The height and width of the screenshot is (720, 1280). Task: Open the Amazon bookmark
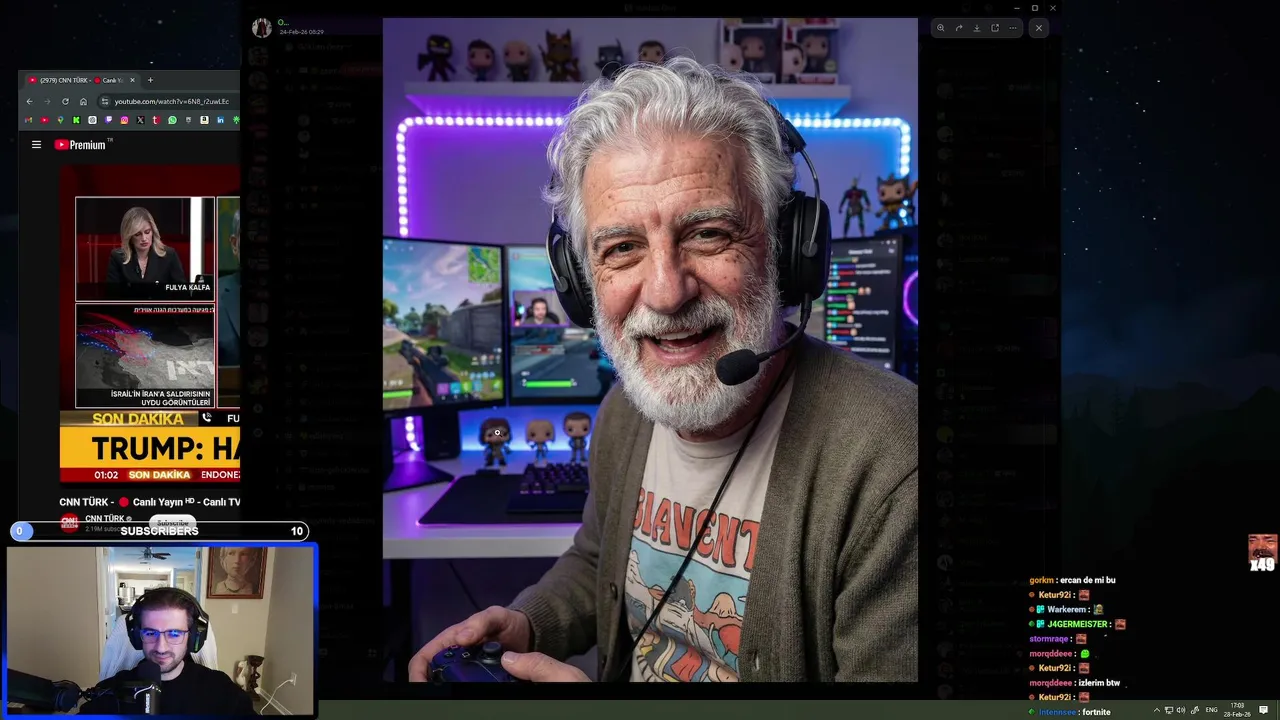coord(204,120)
